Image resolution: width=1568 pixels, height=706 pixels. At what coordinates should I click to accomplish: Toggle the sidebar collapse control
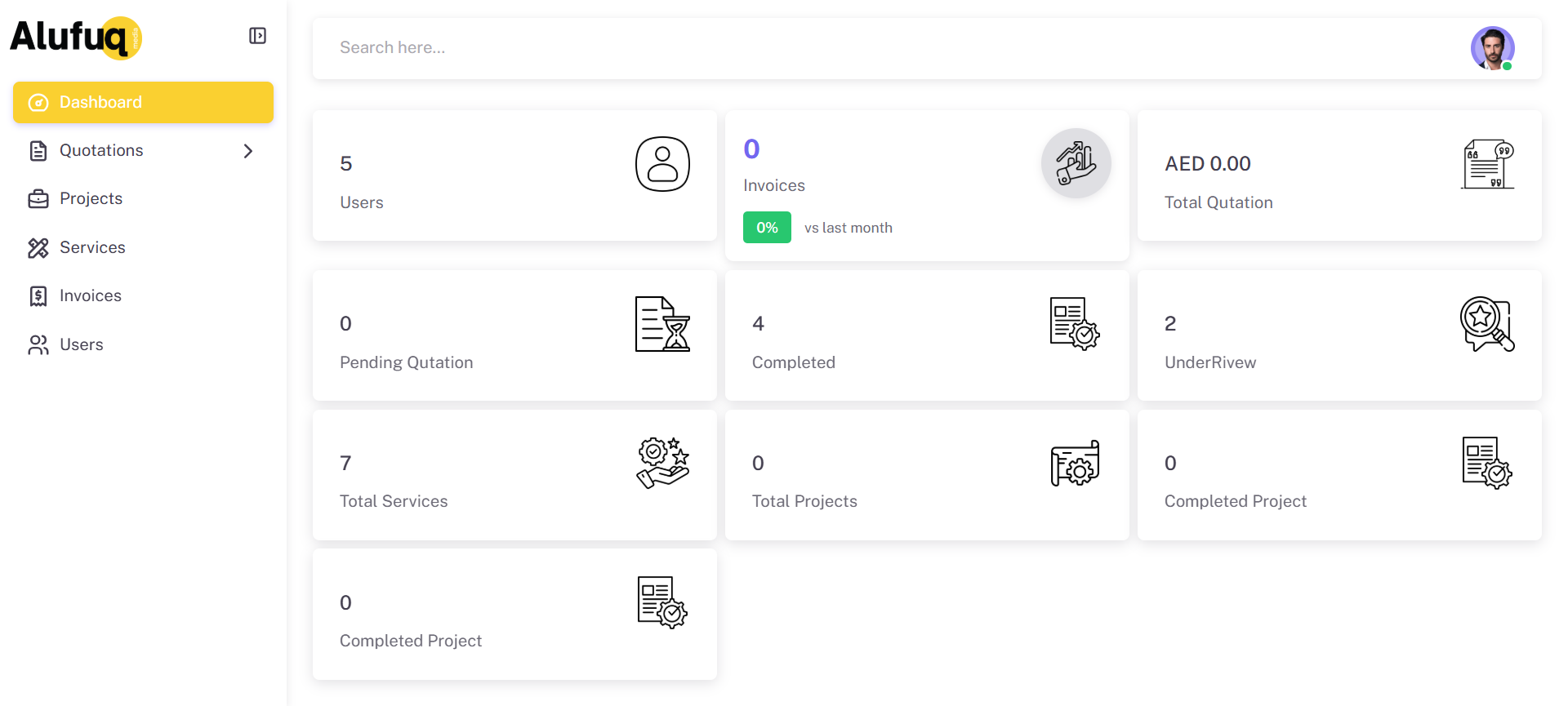point(257,36)
